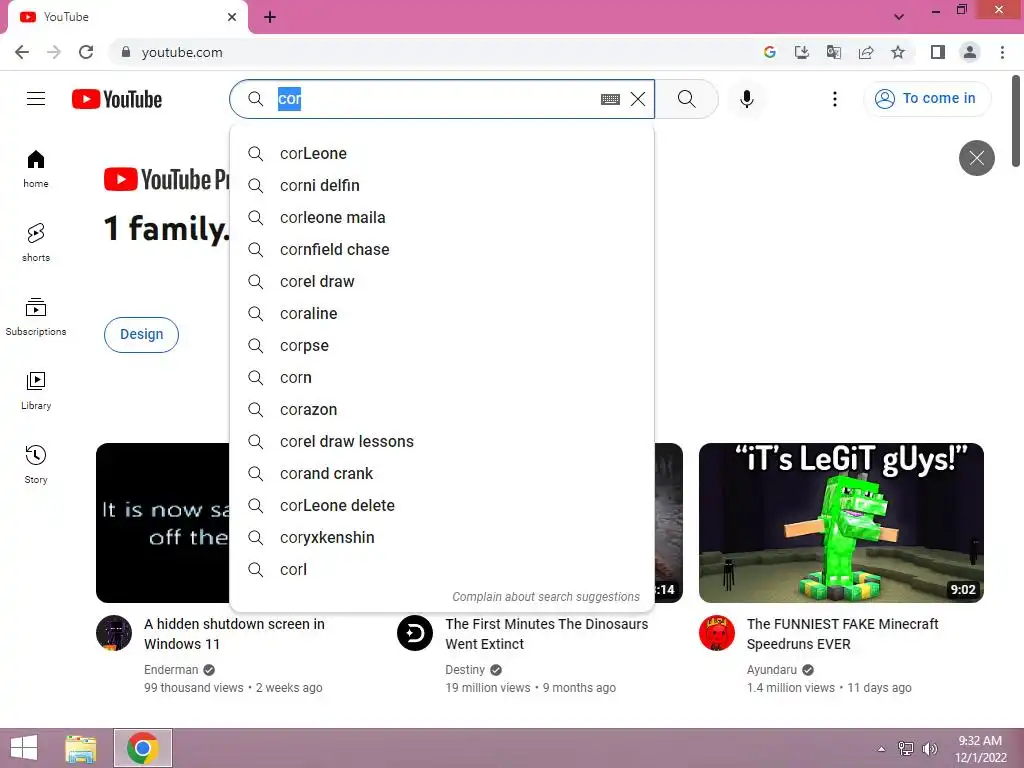This screenshot has height=768, width=1024.
Task: Click the taskbar volume speaker icon
Action: pyautogui.click(x=929, y=749)
